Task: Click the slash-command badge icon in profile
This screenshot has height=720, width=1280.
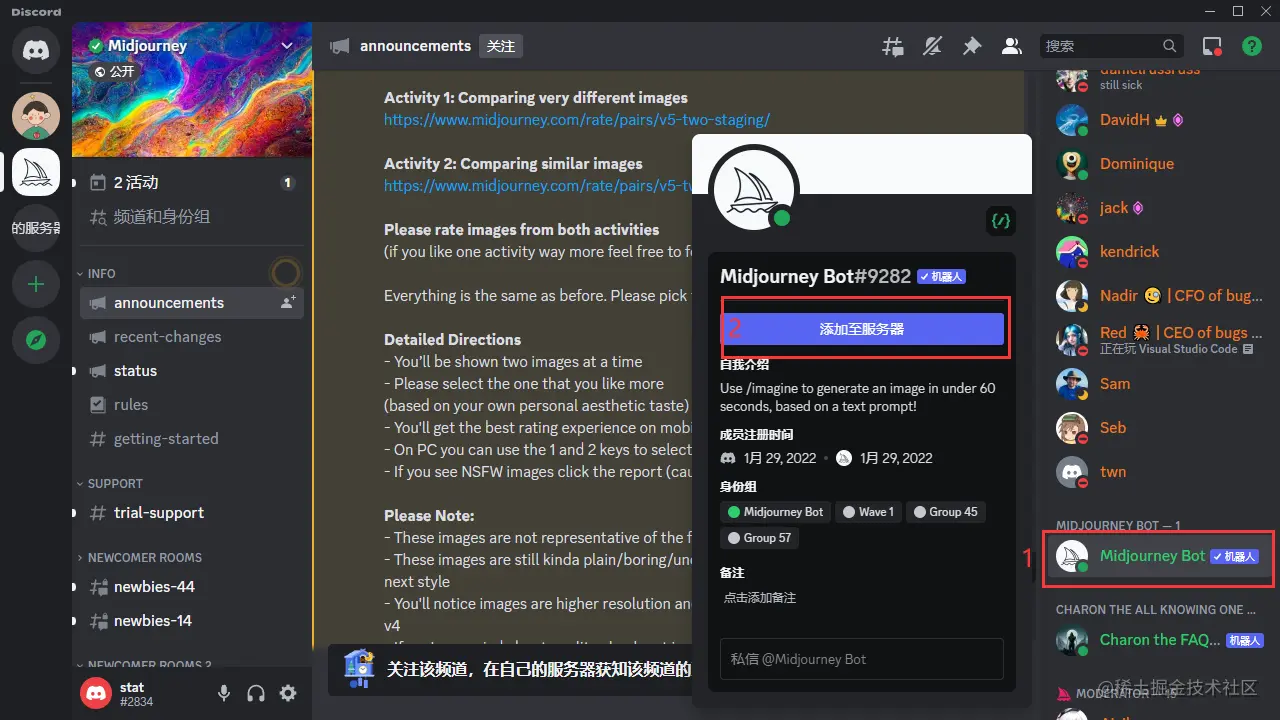Action: point(1001,221)
